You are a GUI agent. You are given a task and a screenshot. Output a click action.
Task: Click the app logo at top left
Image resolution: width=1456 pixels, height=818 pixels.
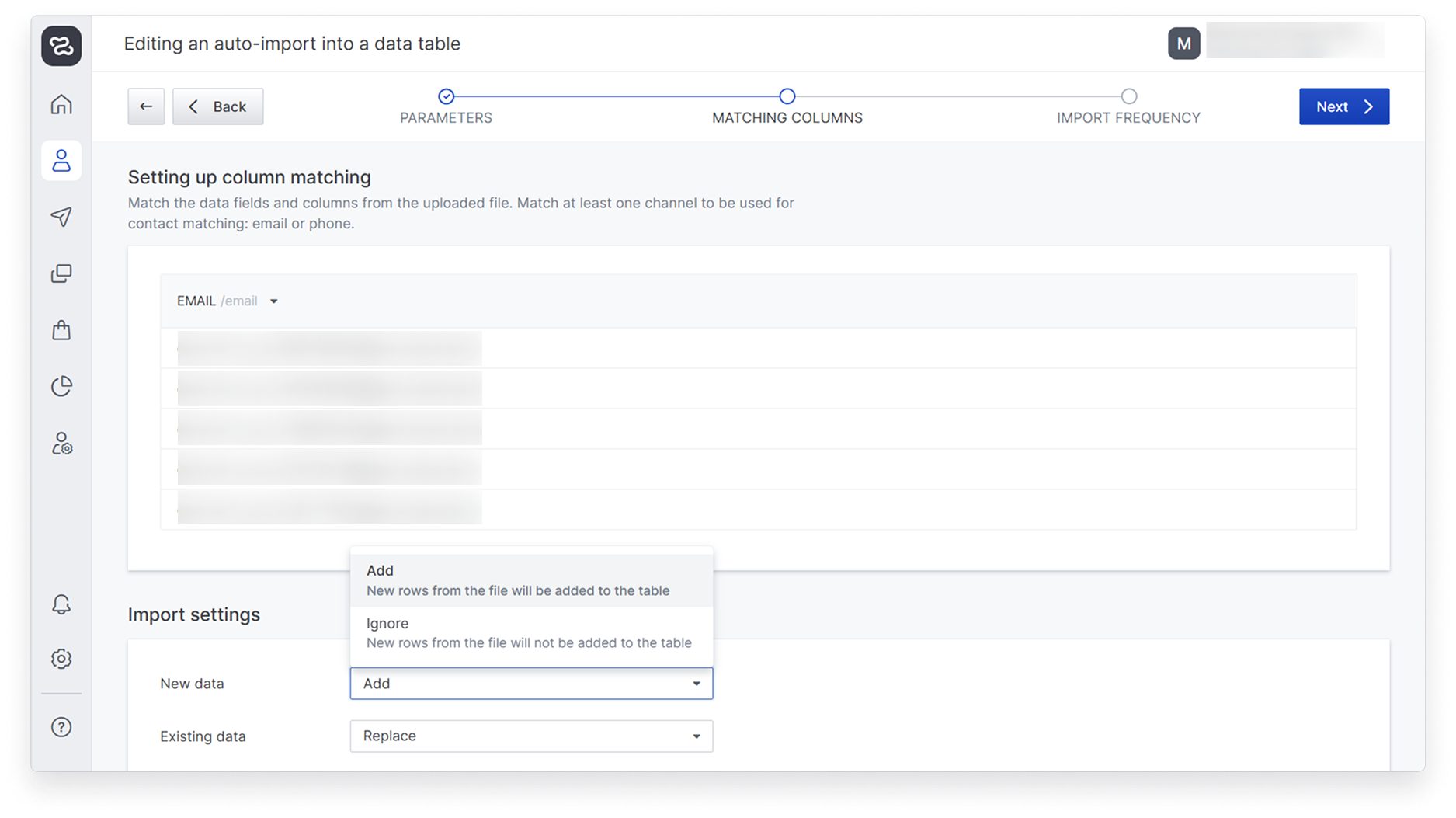pos(61,46)
